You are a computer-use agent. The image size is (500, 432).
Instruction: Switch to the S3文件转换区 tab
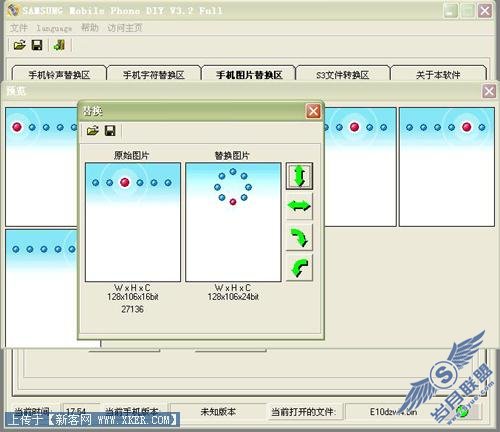pyautogui.click(x=343, y=74)
